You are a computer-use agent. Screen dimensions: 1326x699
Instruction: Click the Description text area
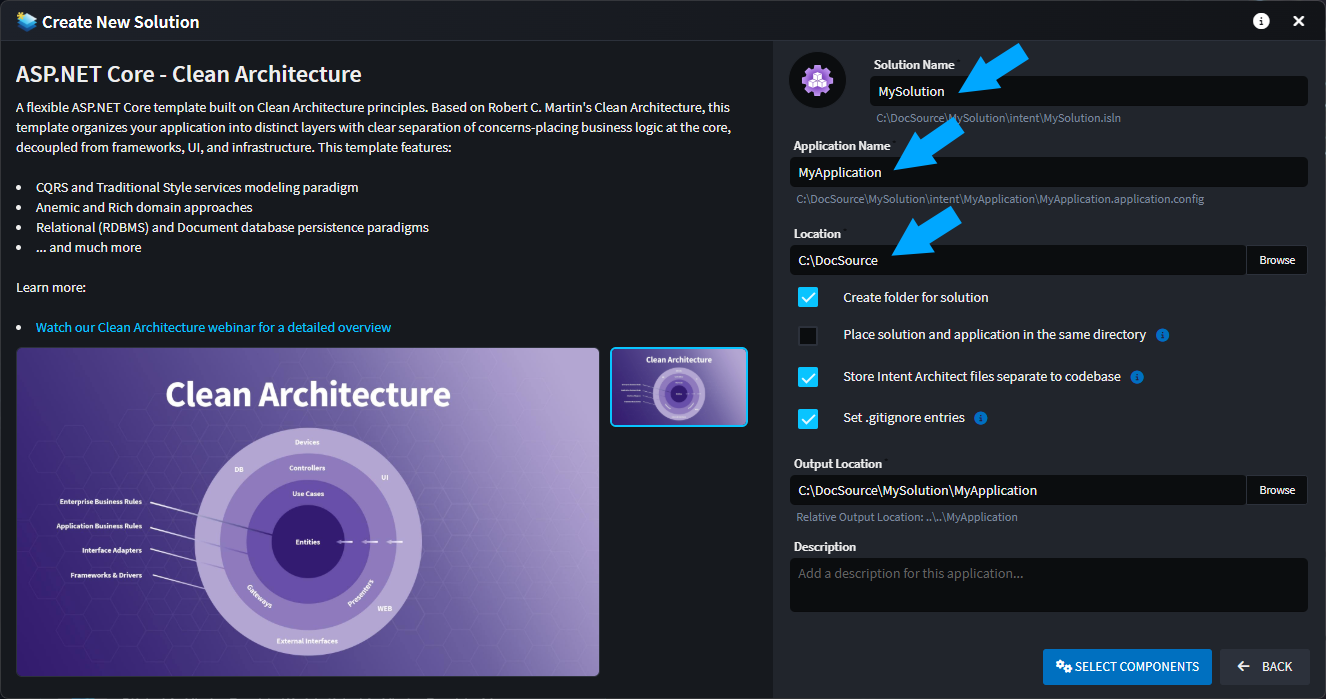click(1049, 585)
